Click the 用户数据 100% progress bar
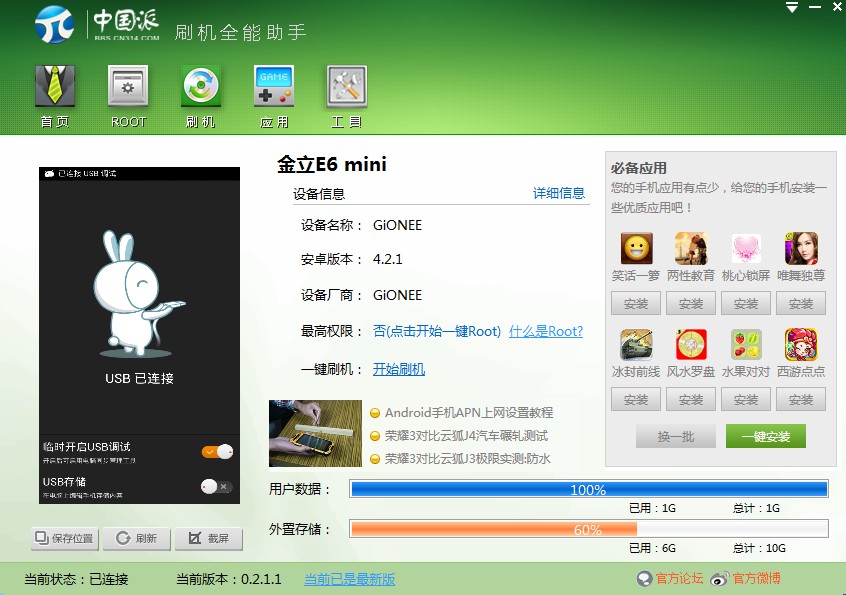Screen dimensions: 846x595 tap(589, 489)
